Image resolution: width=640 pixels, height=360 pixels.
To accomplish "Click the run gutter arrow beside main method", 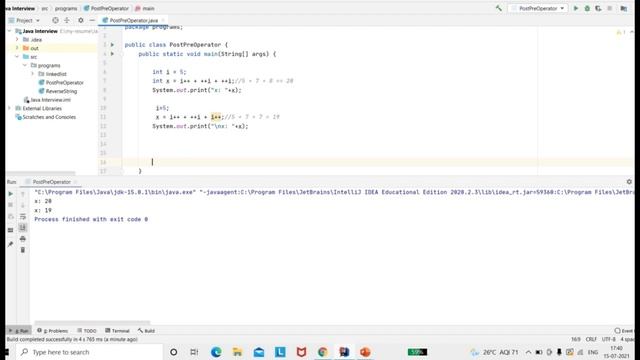I will [112, 54].
